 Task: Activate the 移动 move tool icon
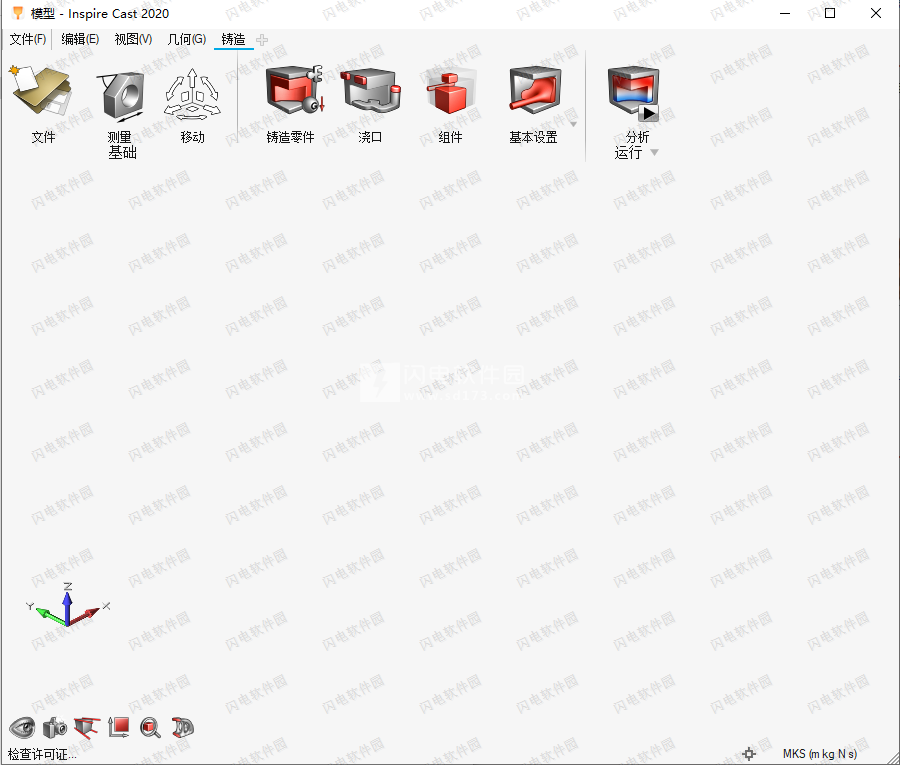(x=192, y=95)
